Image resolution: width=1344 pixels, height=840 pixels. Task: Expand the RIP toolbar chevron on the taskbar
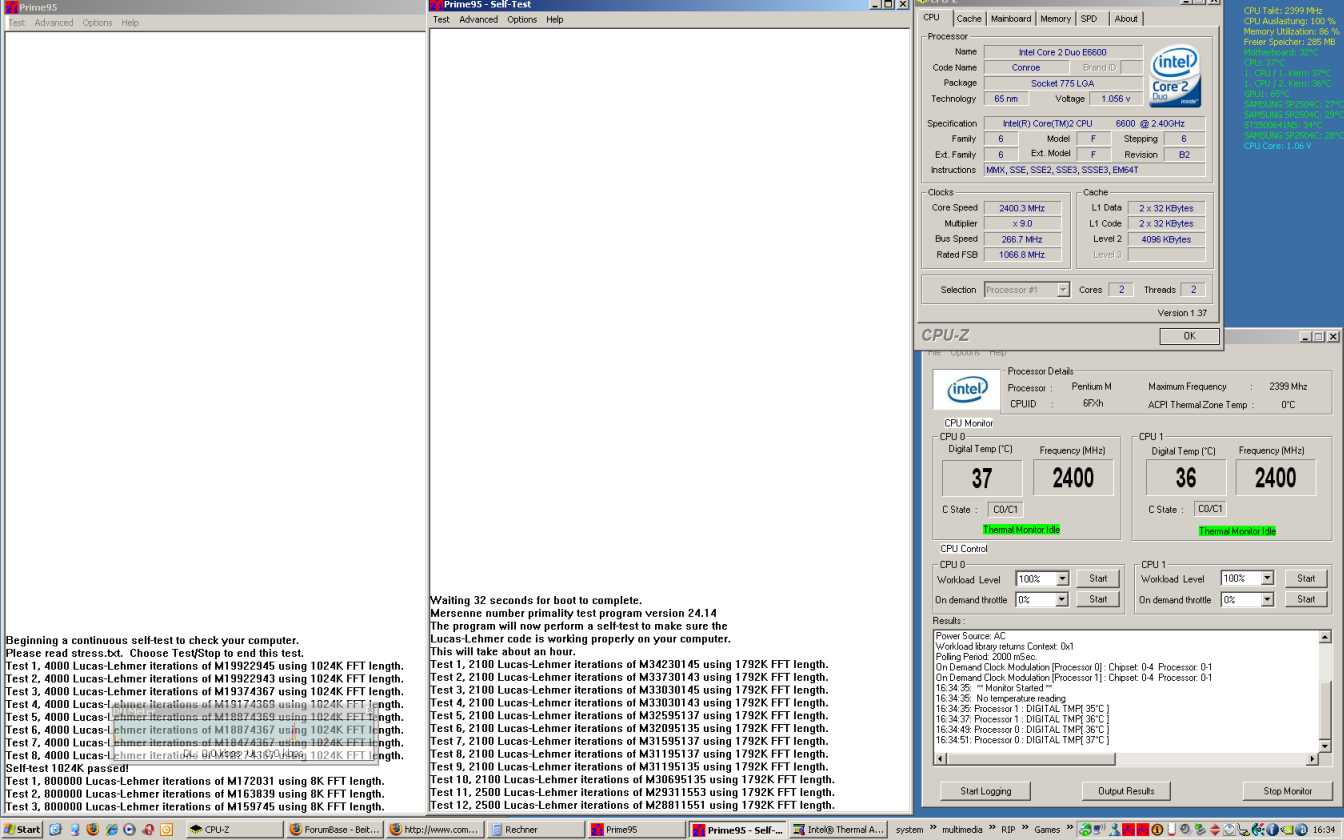(1025, 828)
